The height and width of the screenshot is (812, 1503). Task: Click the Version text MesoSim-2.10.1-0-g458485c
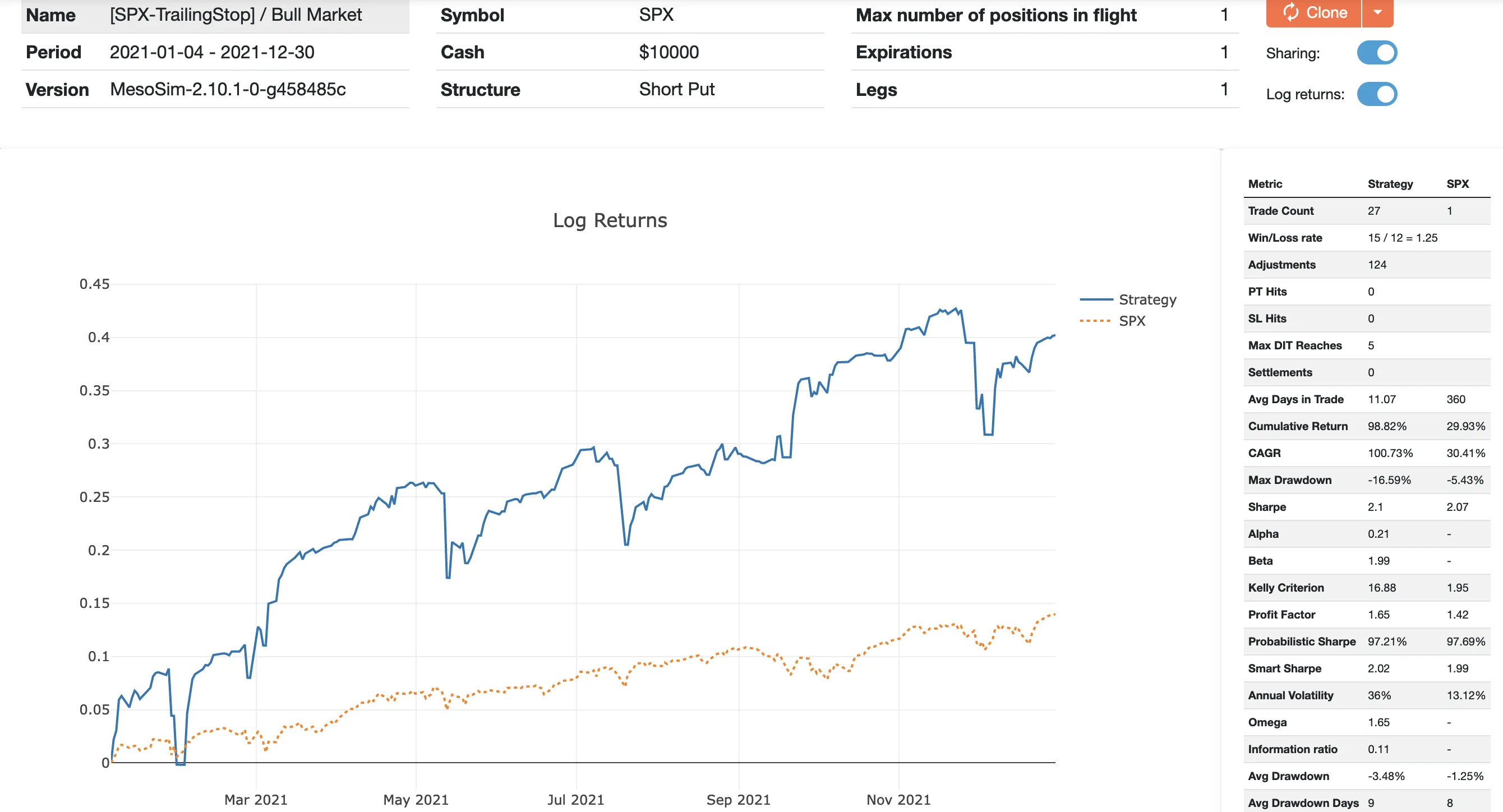pyautogui.click(x=228, y=89)
